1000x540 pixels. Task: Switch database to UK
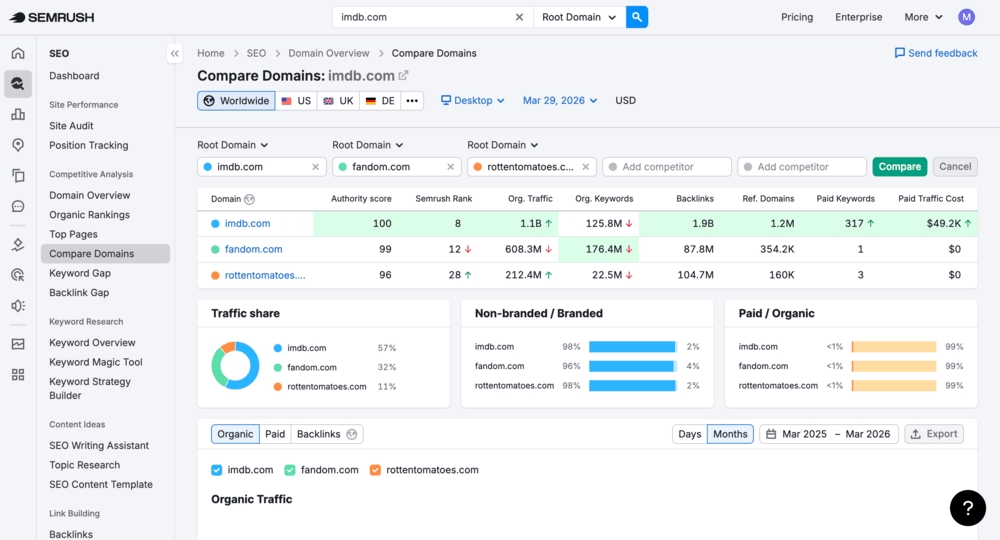pyautogui.click(x=338, y=101)
